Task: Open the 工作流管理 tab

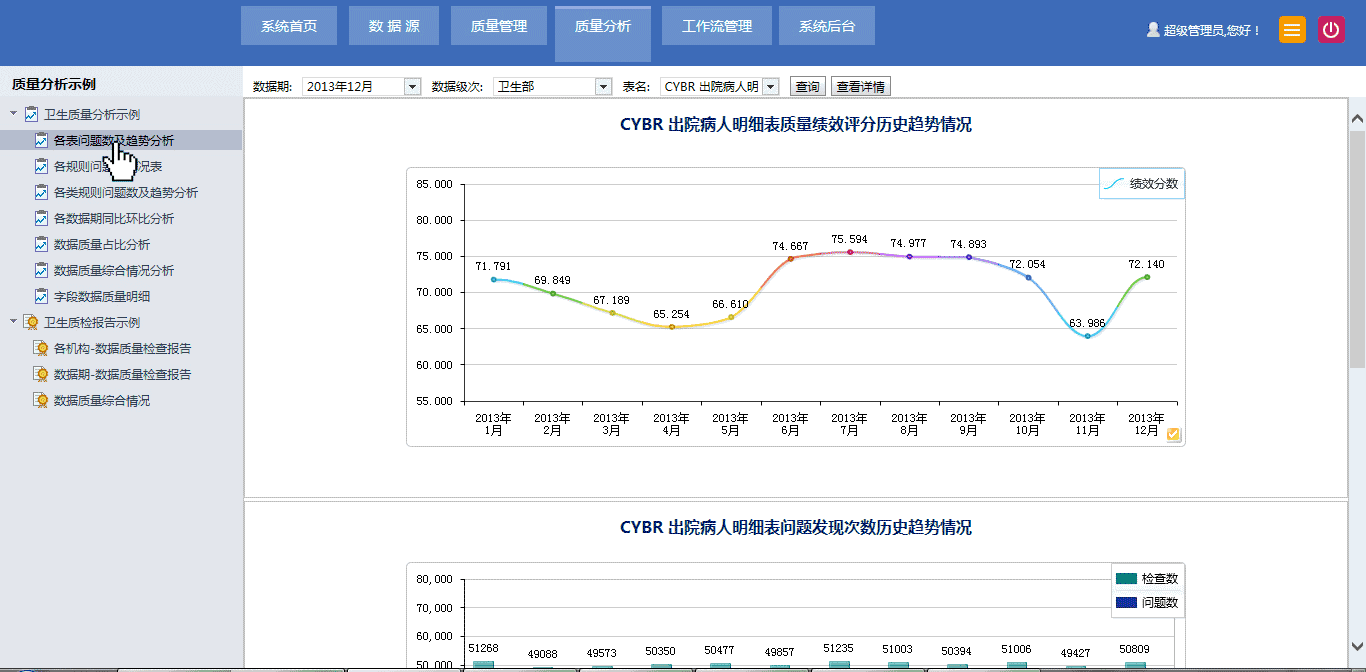Action: (717, 26)
